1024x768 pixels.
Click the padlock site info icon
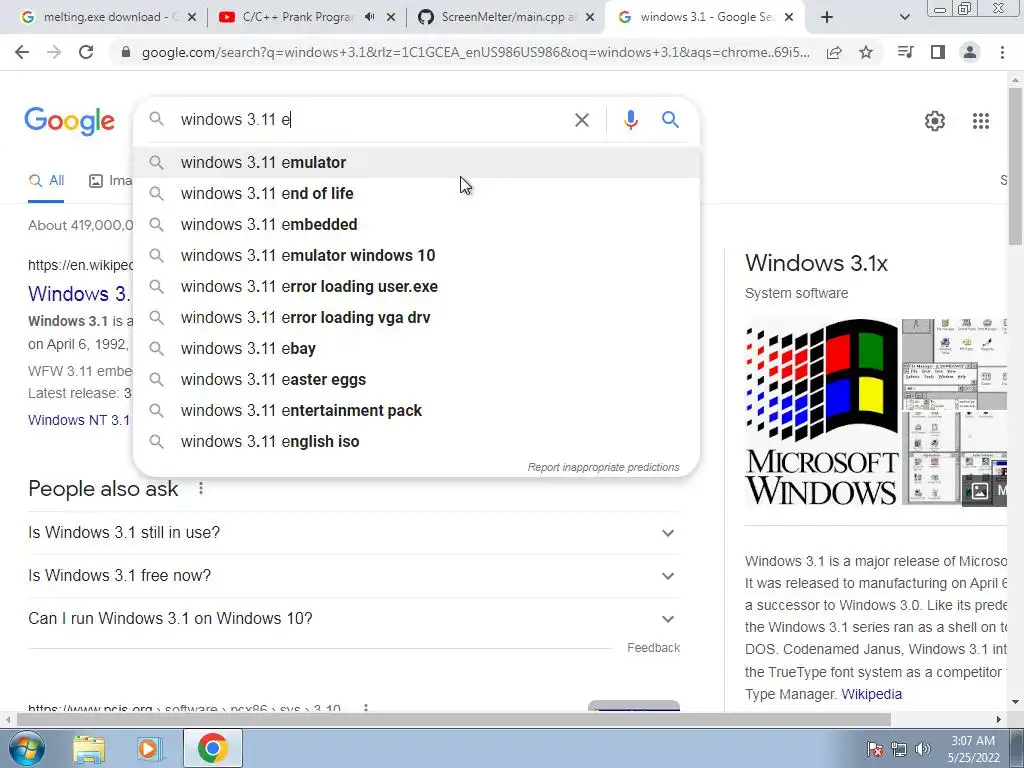click(126, 52)
